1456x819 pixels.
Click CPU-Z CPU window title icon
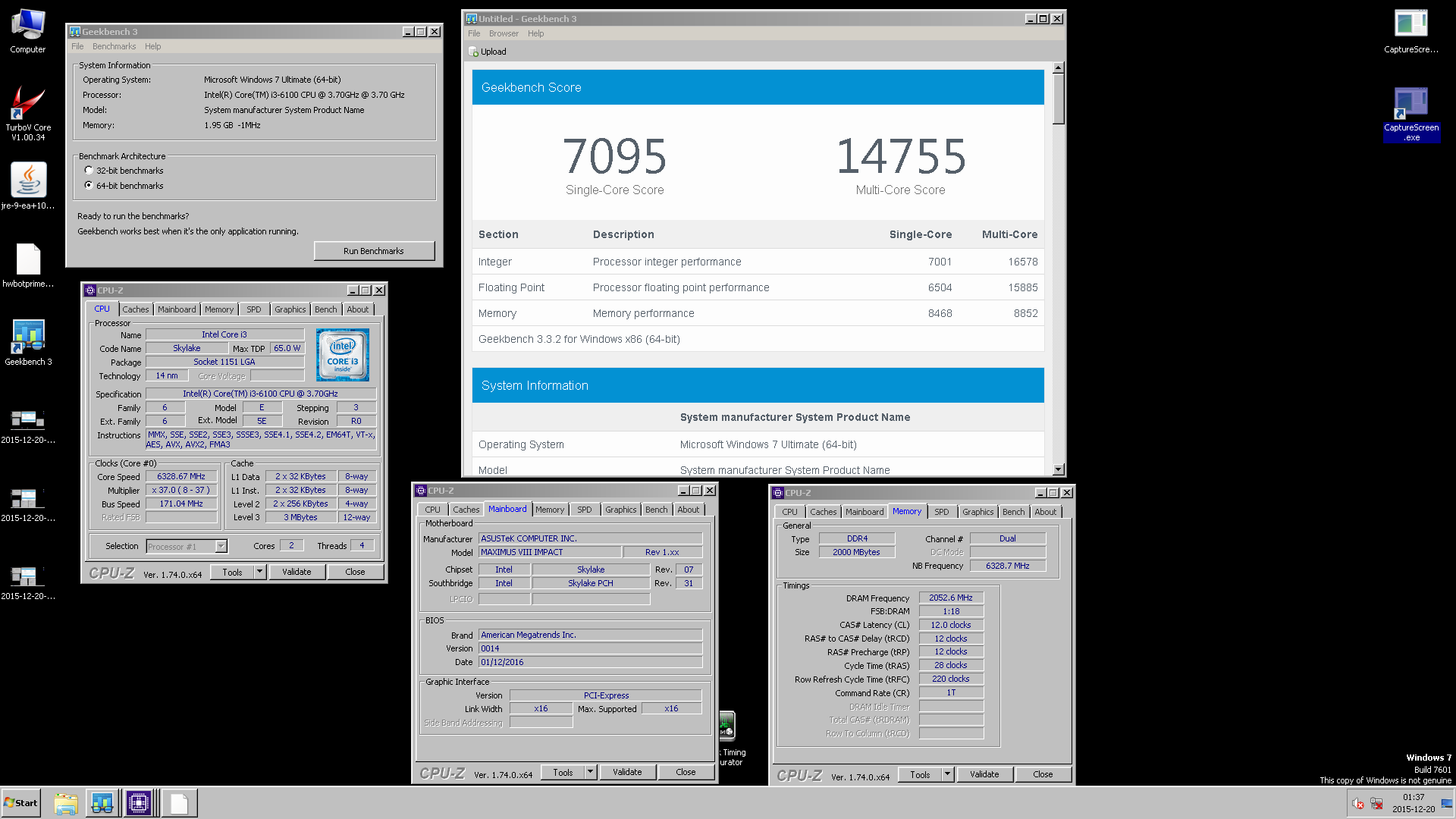pos(90,290)
